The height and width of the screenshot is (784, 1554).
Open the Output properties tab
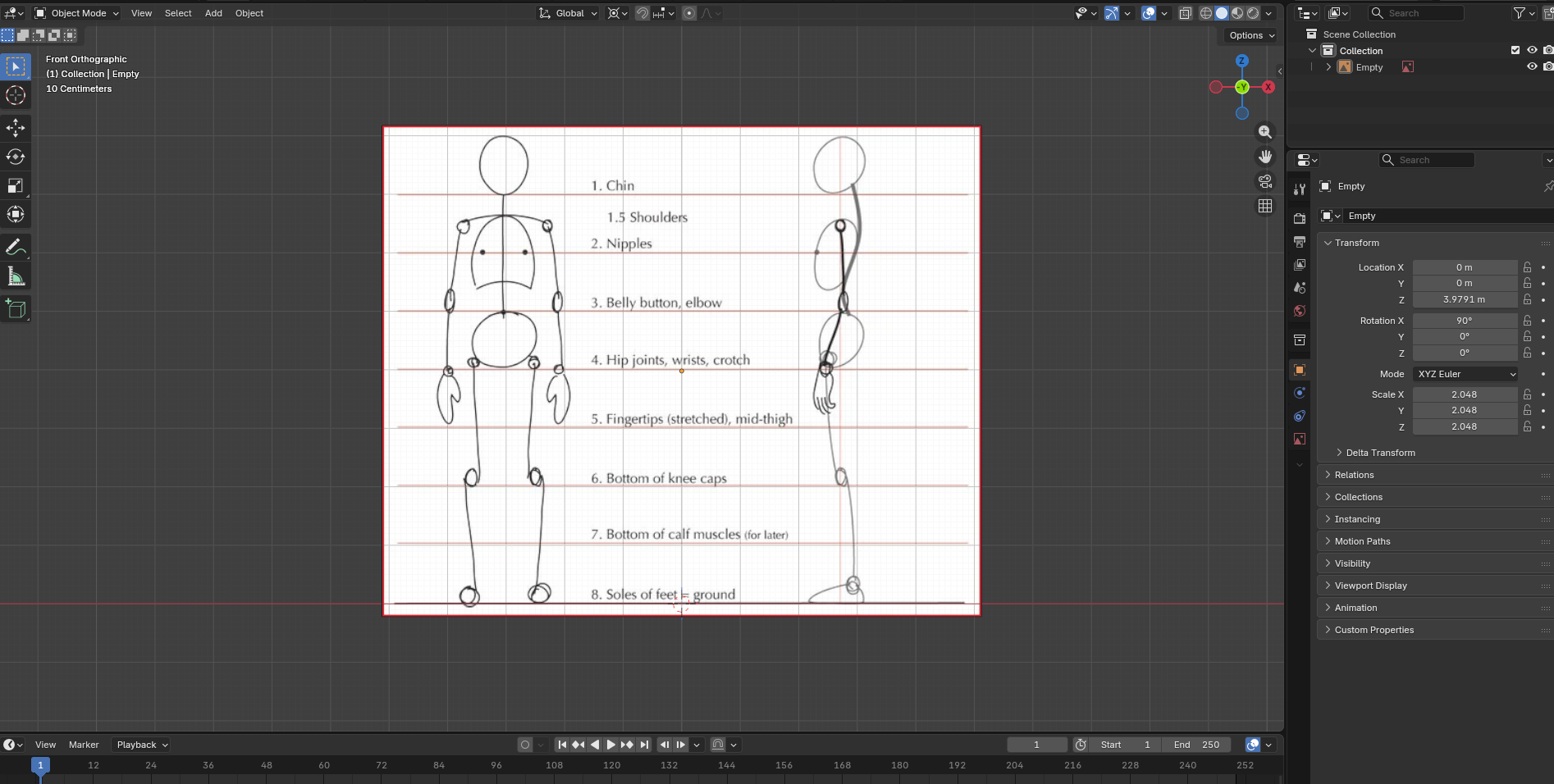tap(1300, 242)
